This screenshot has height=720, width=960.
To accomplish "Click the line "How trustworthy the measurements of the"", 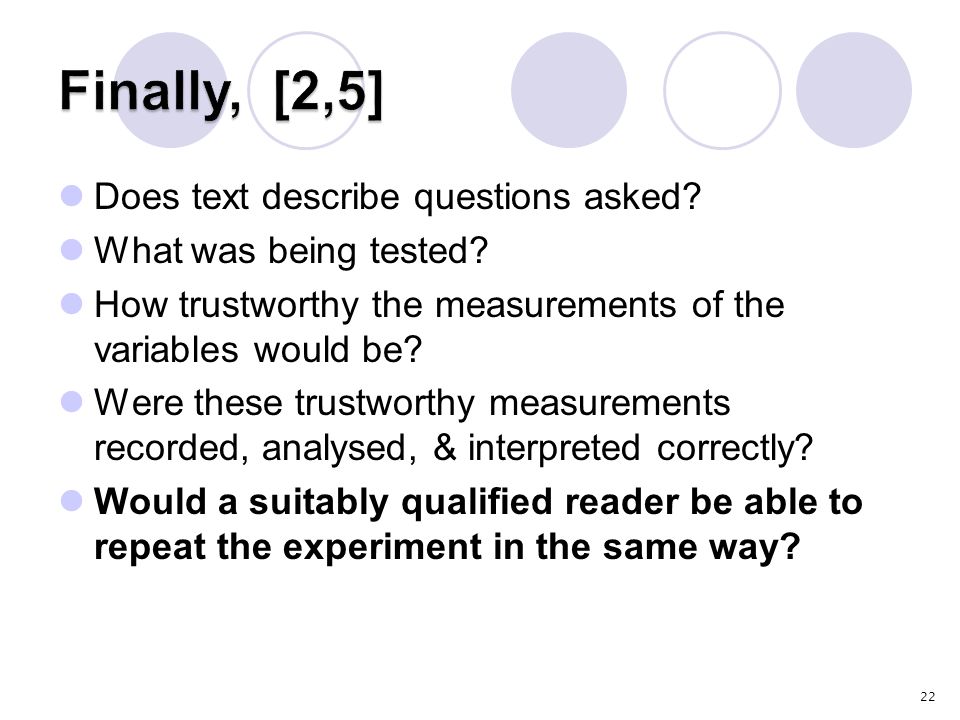I will coord(439,305).
